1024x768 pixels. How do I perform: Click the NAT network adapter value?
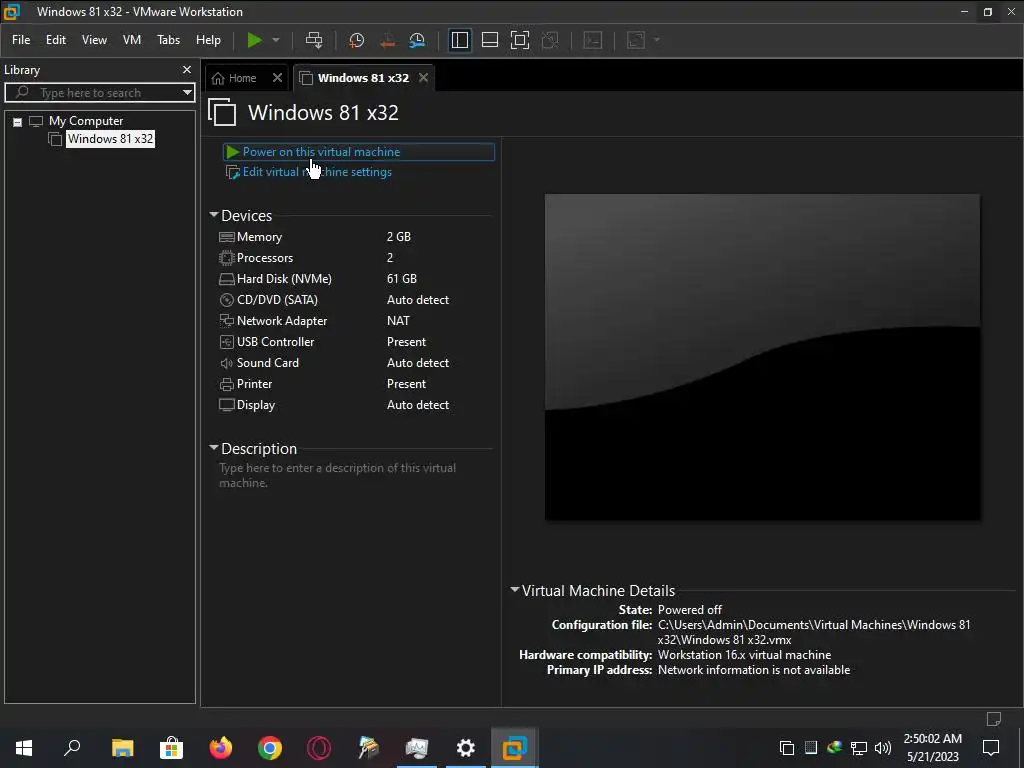(398, 321)
